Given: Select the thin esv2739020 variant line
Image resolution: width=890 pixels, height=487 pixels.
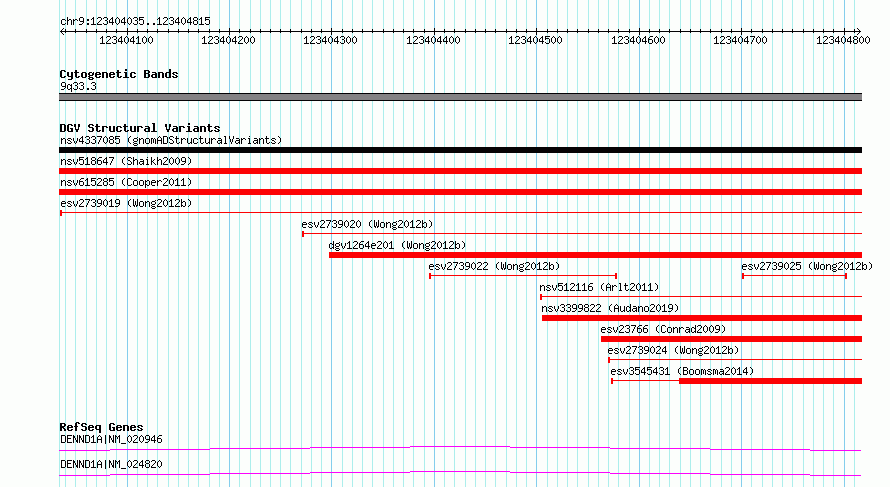Looking at the screenshot, I should [x=582, y=233].
